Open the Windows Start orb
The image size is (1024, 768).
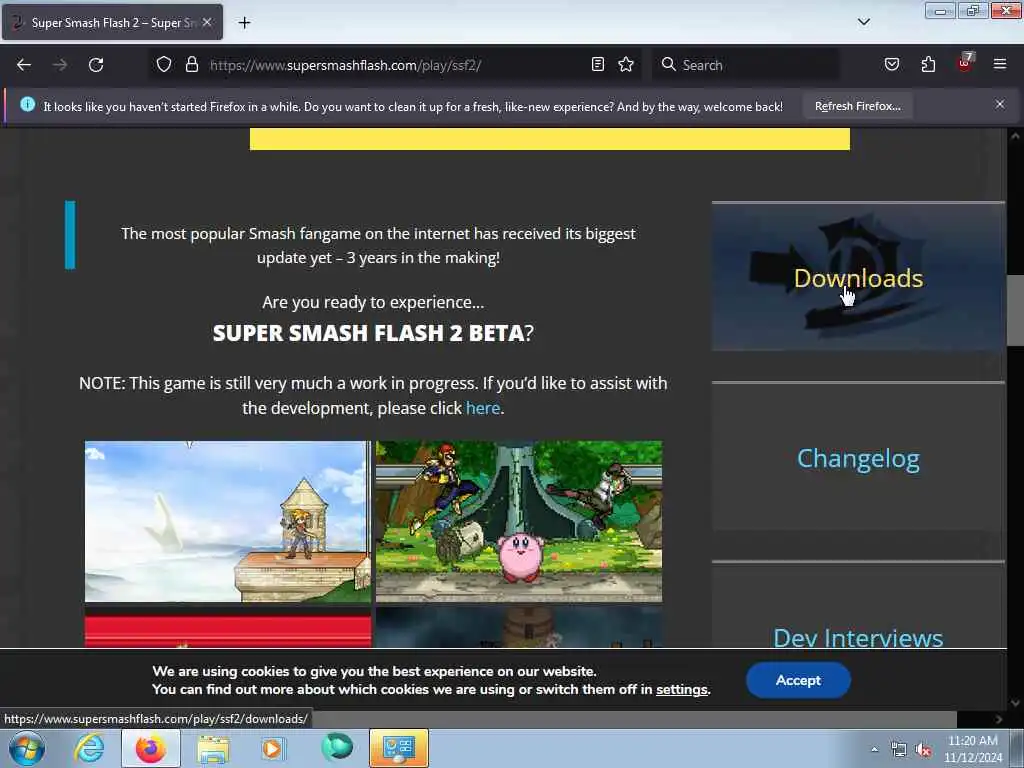[x=27, y=748]
